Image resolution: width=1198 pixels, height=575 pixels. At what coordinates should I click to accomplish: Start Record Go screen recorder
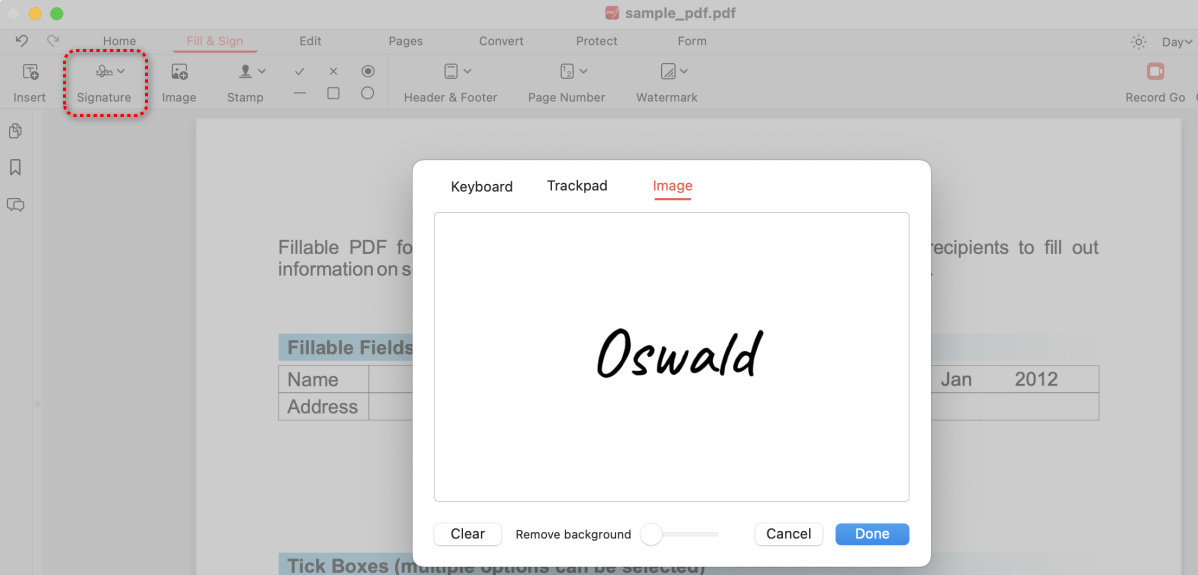pos(1155,83)
